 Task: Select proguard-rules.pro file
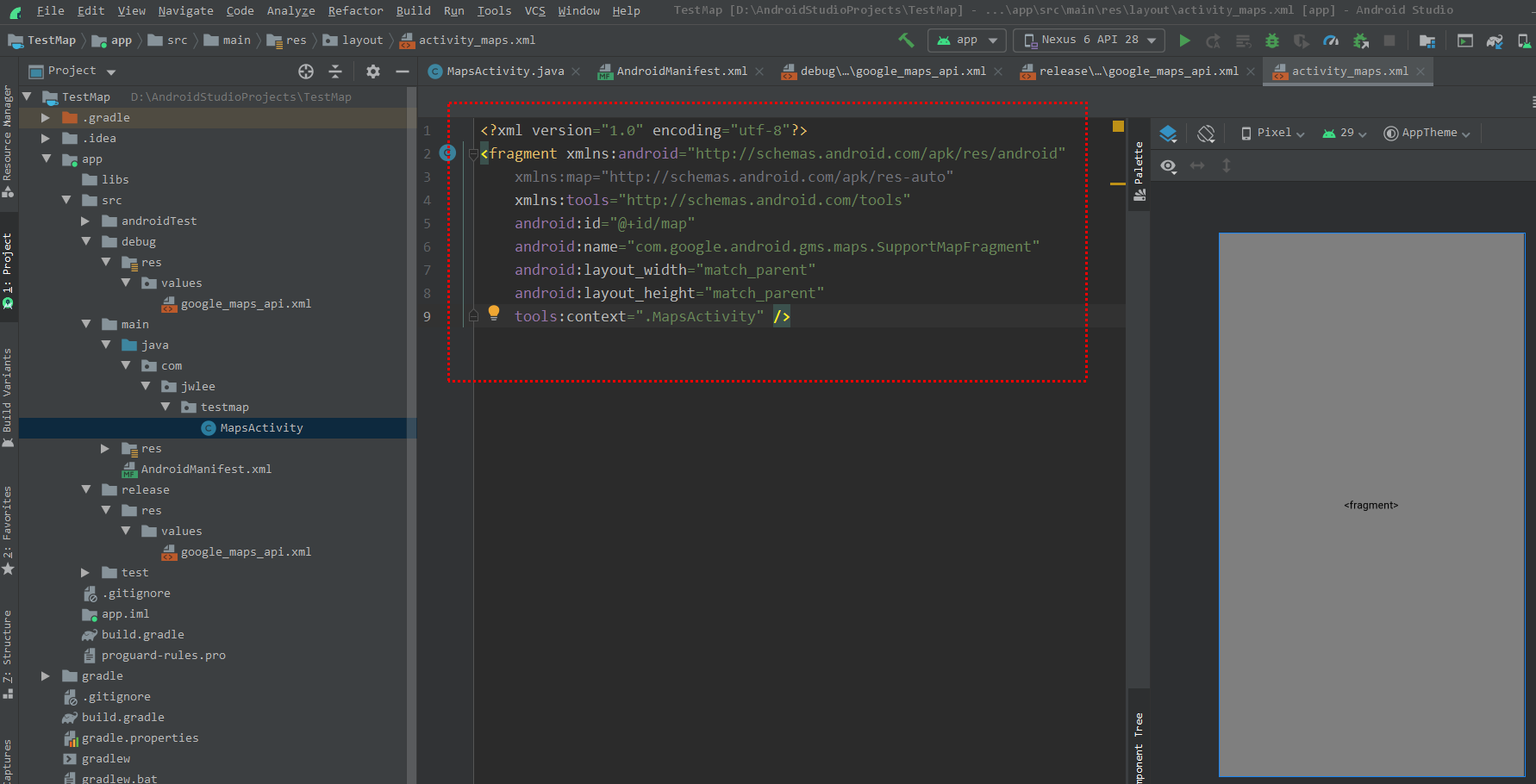163,656
